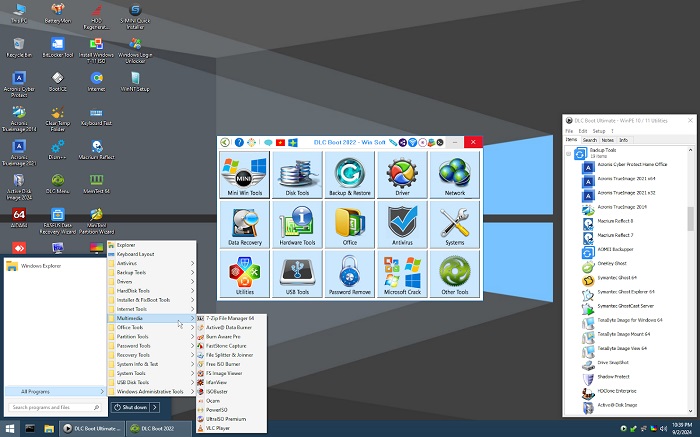Viewport: 700px width, 437px height.
Task: Select the Dism++ desktop icon
Action: [58, 150]
